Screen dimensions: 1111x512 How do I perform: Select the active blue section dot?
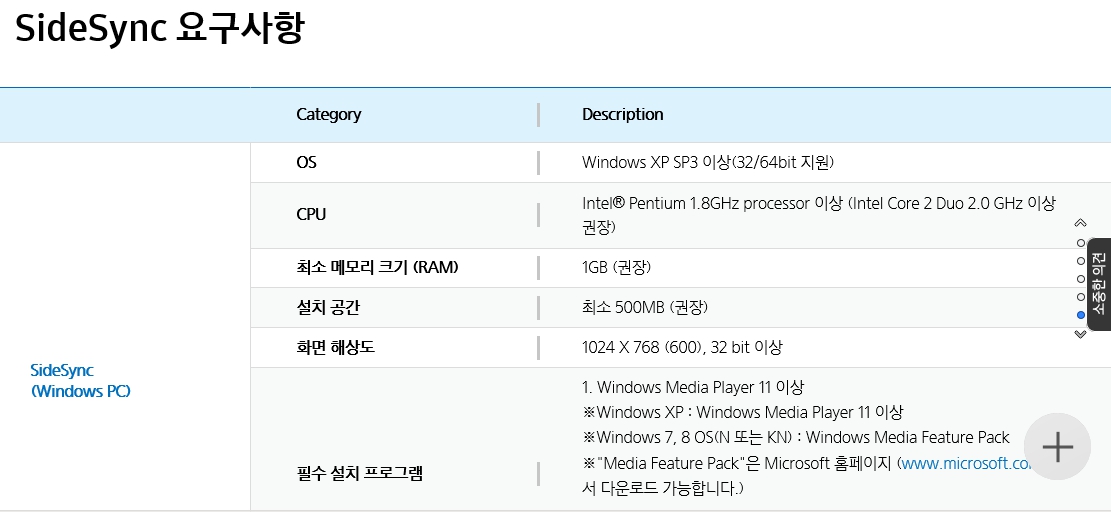(x=1081, y=315)
